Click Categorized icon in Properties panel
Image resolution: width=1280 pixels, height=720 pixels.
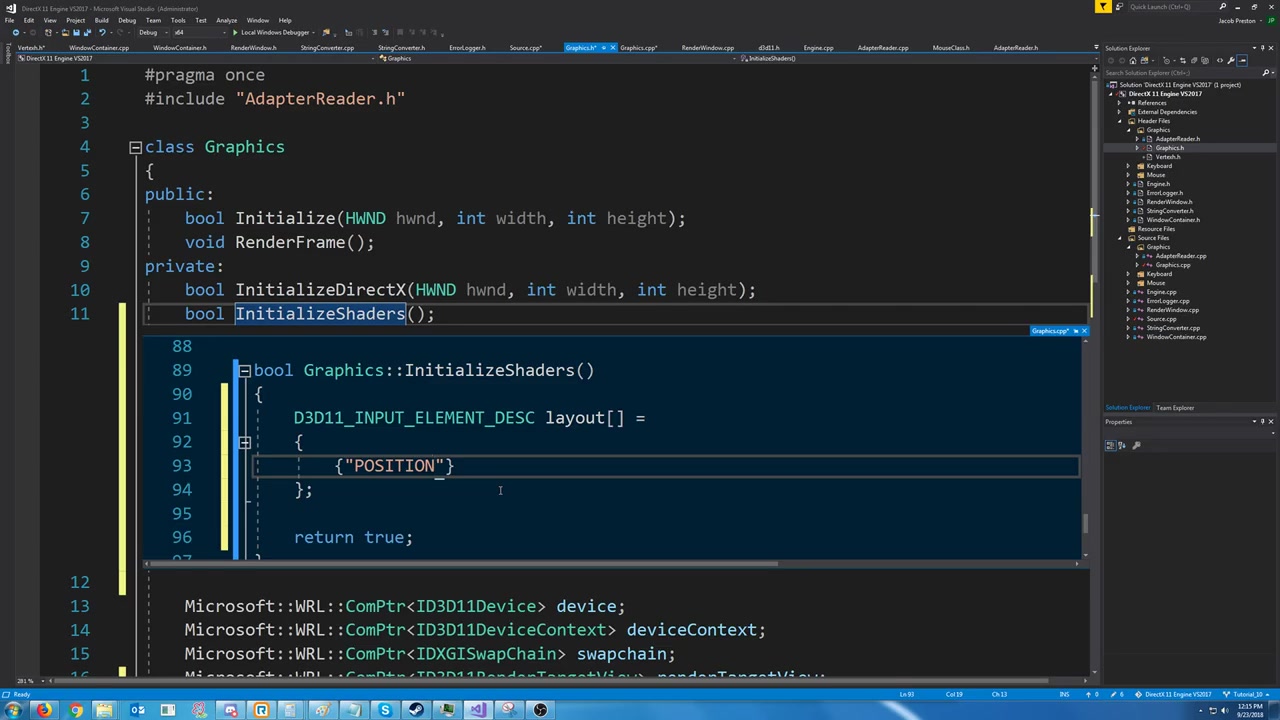(1110, 445)
